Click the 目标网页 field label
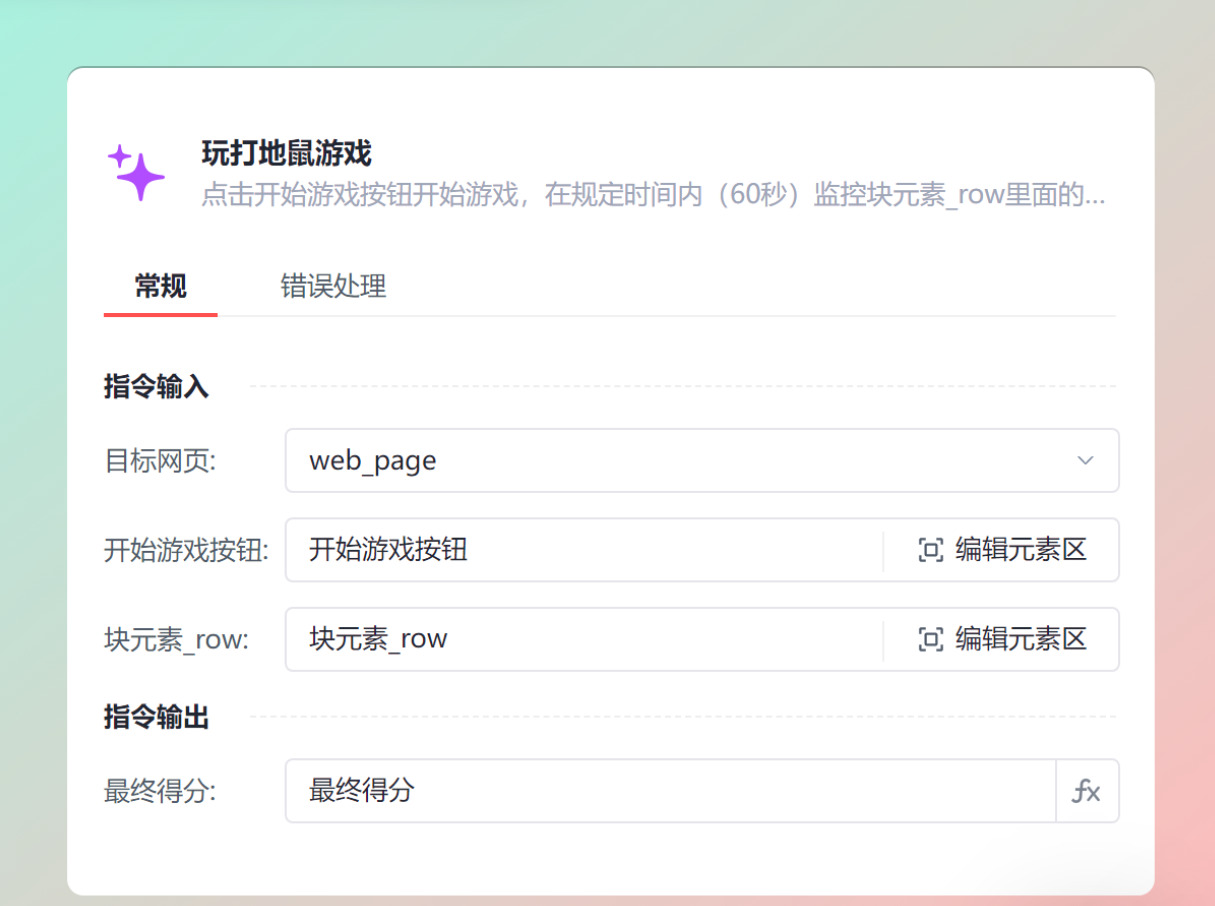The image size is (1215, 906). point(160,461)
